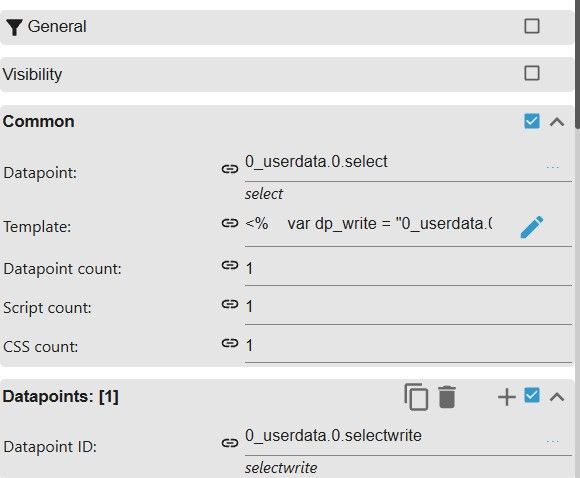580x478 pixels.
Task: Click the link icon beside Datapoint ID
Action: click(x=230, y=443)
